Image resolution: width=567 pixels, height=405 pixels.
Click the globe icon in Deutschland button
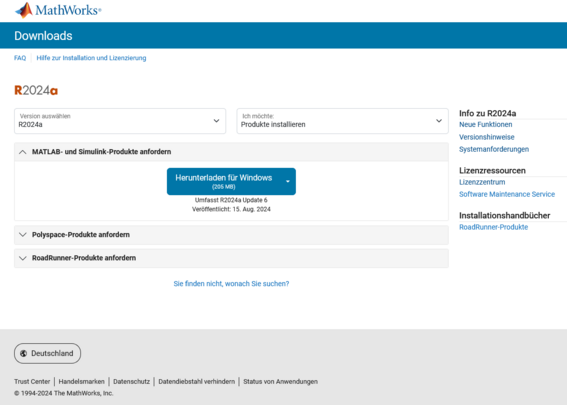point(24,354)
